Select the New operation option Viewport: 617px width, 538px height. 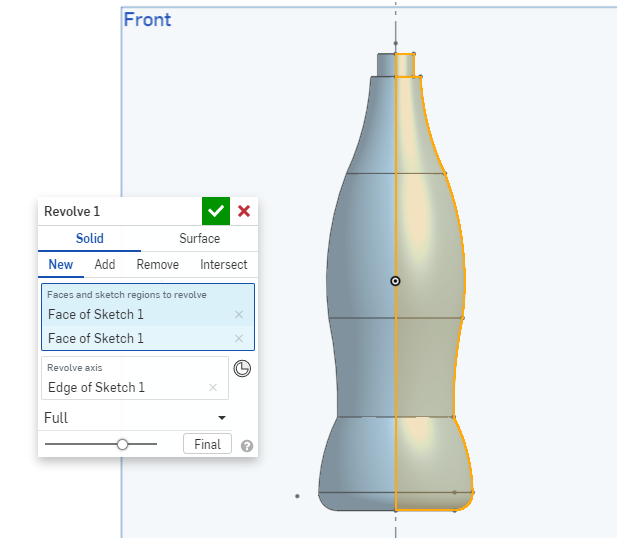pos(60,264)
